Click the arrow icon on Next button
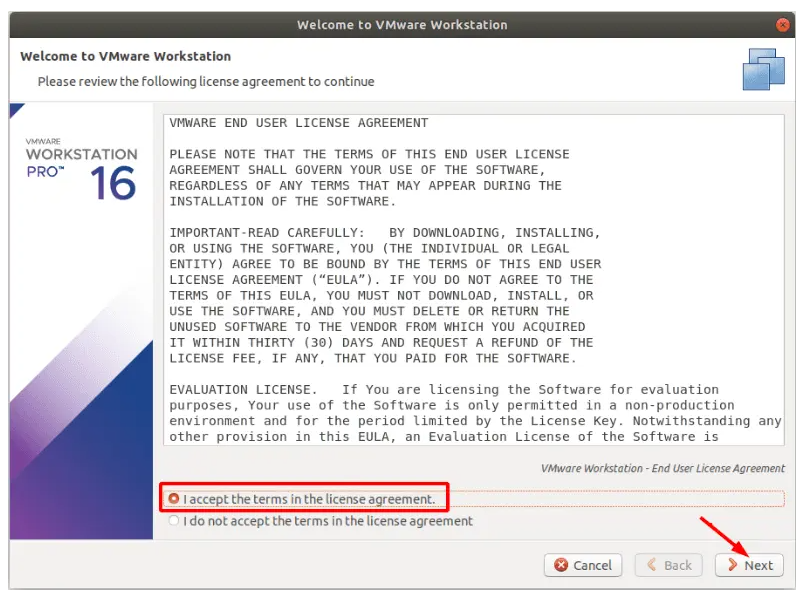800x599 pixels. point(733,565)
